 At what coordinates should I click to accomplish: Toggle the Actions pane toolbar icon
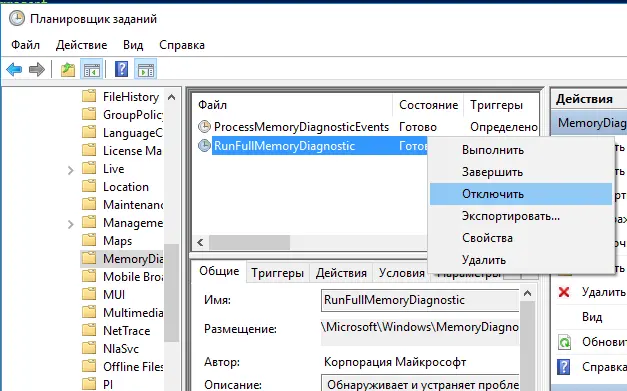(x=146, y=70)
